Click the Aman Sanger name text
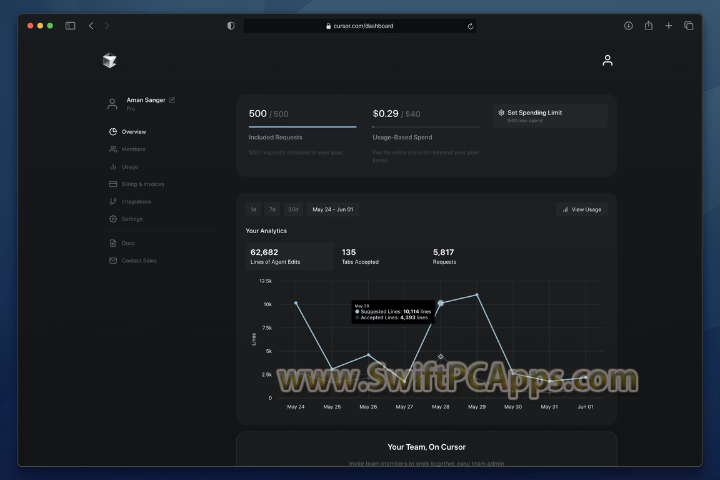 coord(146,100)
